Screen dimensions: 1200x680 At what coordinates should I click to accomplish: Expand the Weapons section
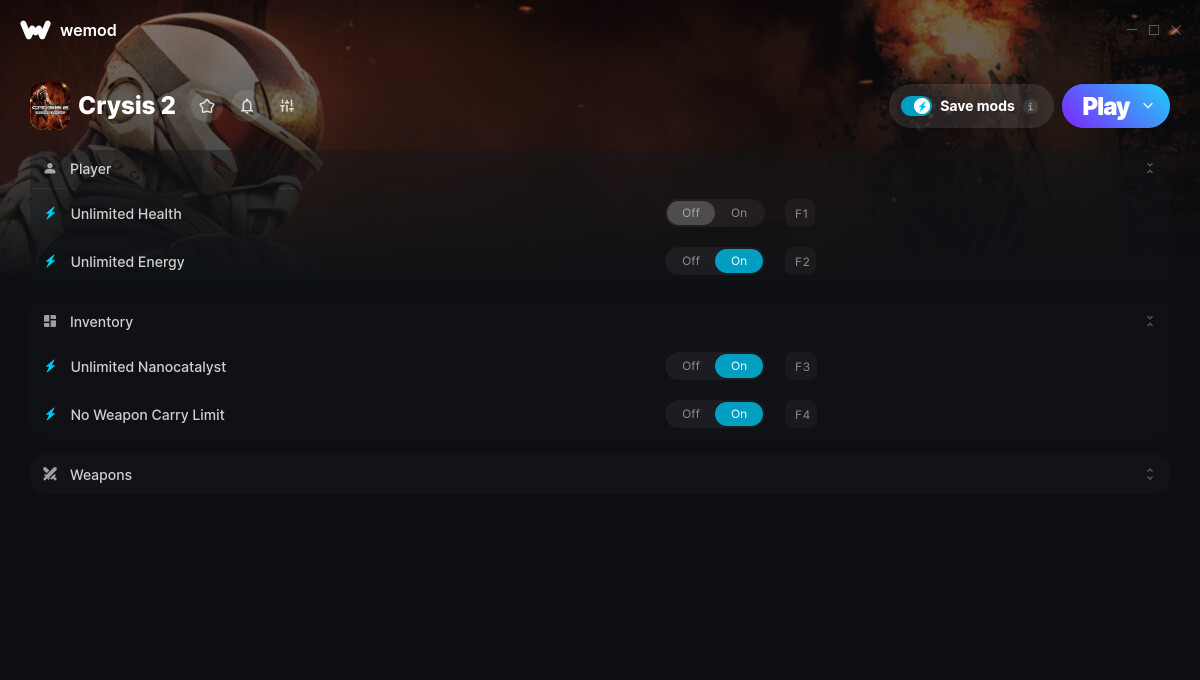[x=1150, y=474]
